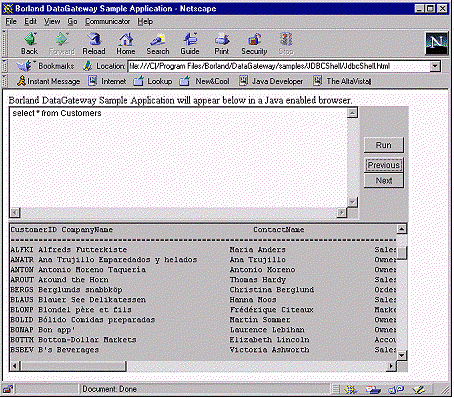The image size is (454, 398).
Task: Click query area scroll down arrow
Action: point(352,202)
